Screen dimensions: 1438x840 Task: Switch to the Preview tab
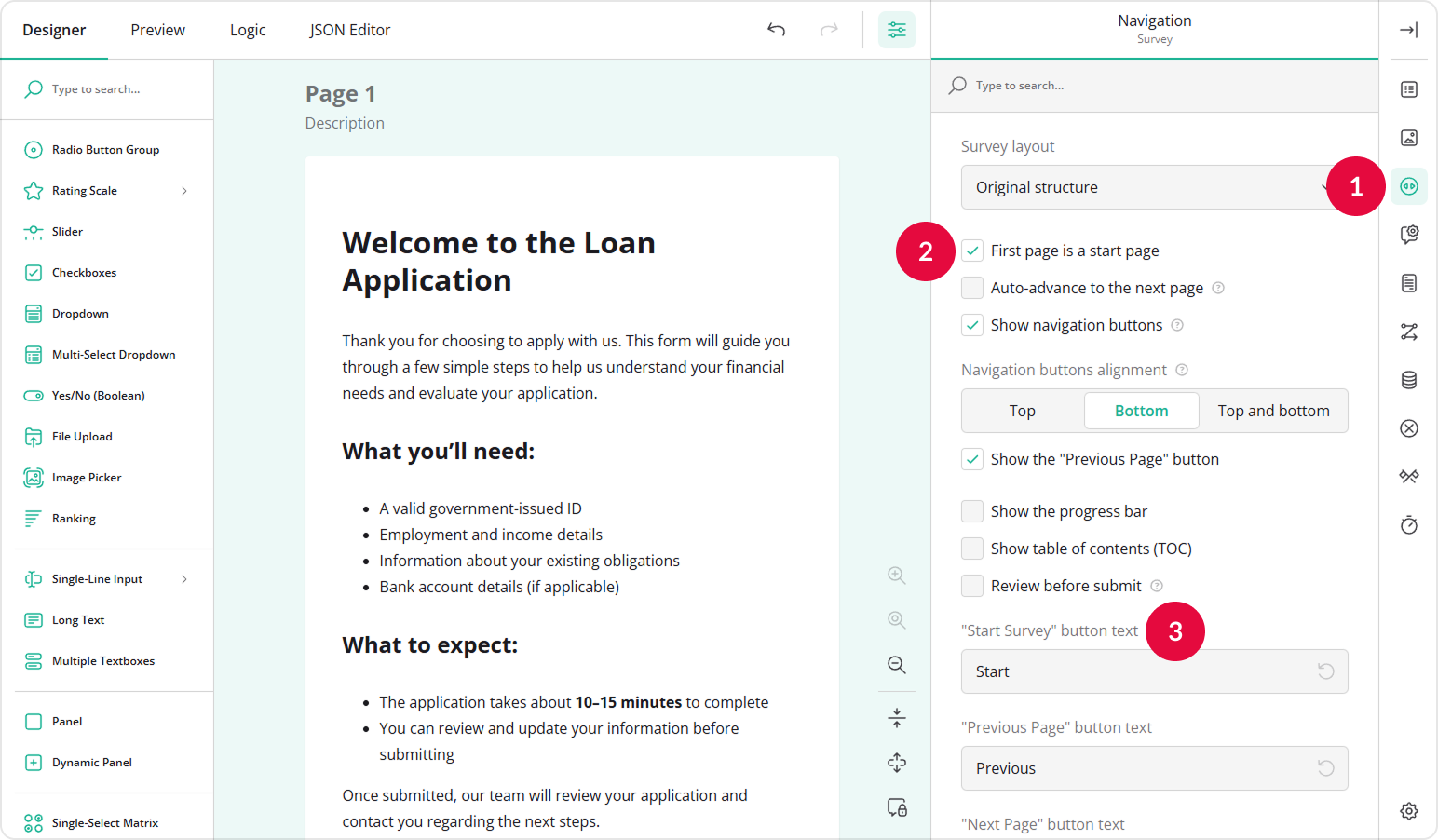(156, 29)
